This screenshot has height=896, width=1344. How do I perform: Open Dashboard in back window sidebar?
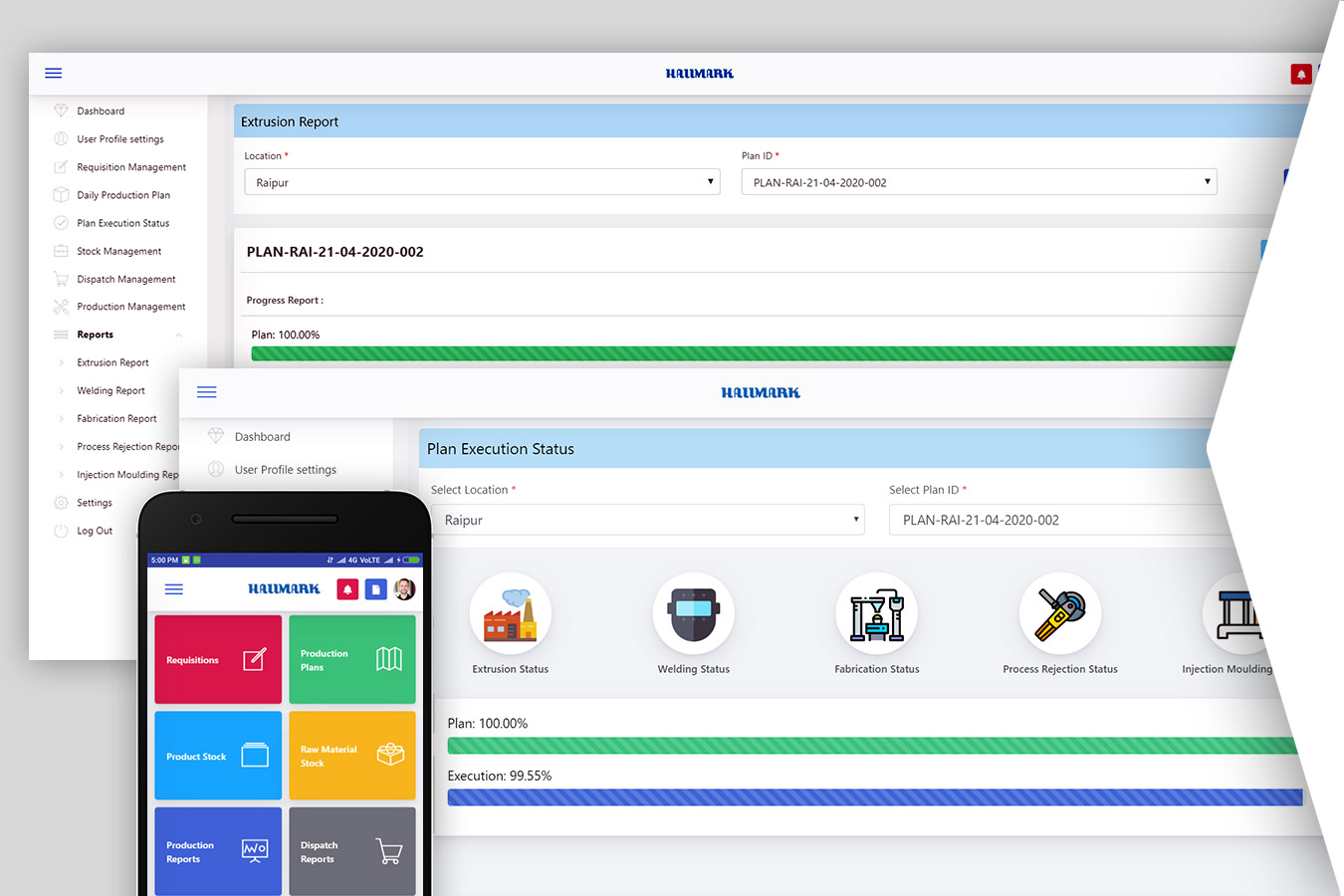pos(101,111)
